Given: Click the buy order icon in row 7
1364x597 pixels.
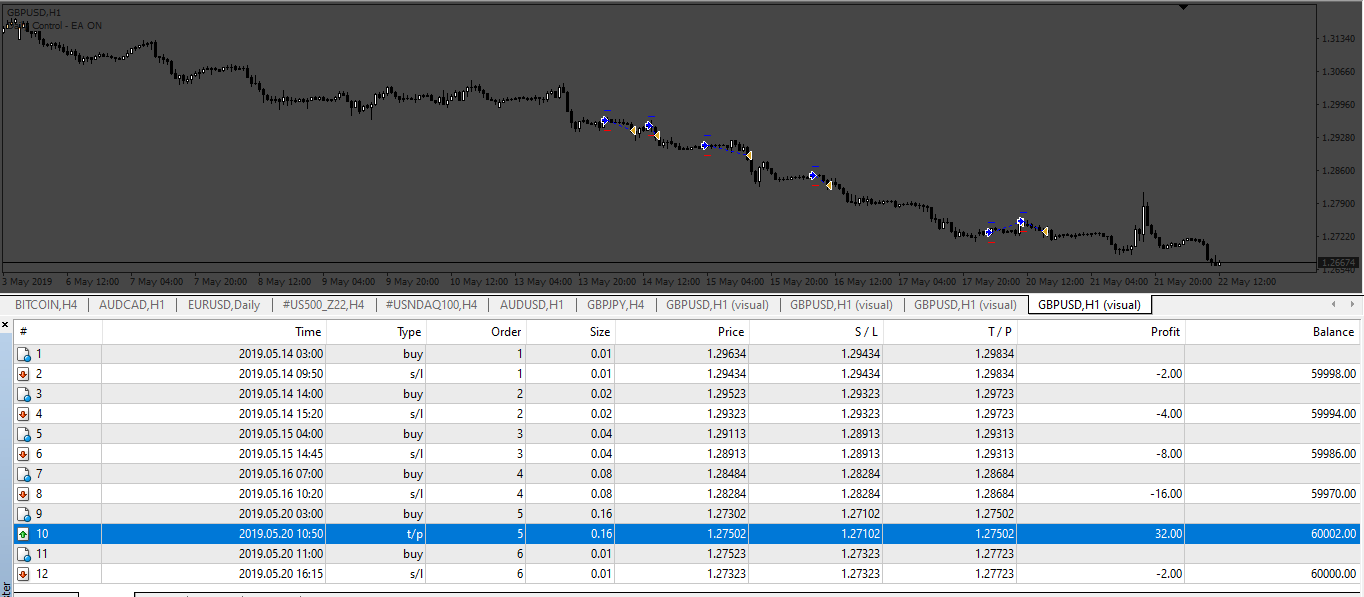Looking at the screenshot, I should pyautogui.click(x=23, y=474).
